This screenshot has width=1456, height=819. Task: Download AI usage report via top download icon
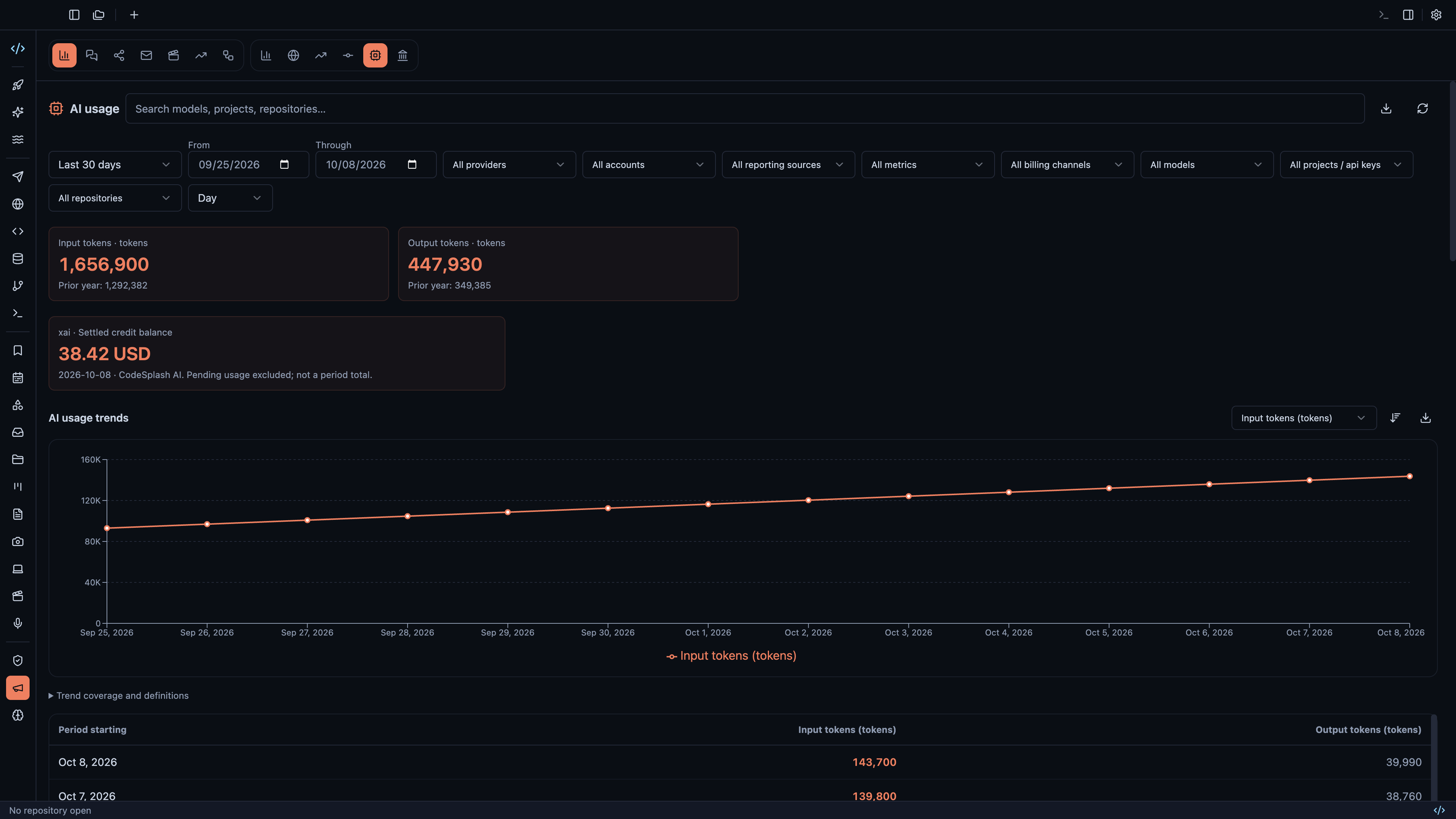pyautogui.click(x=1386, y=108)
